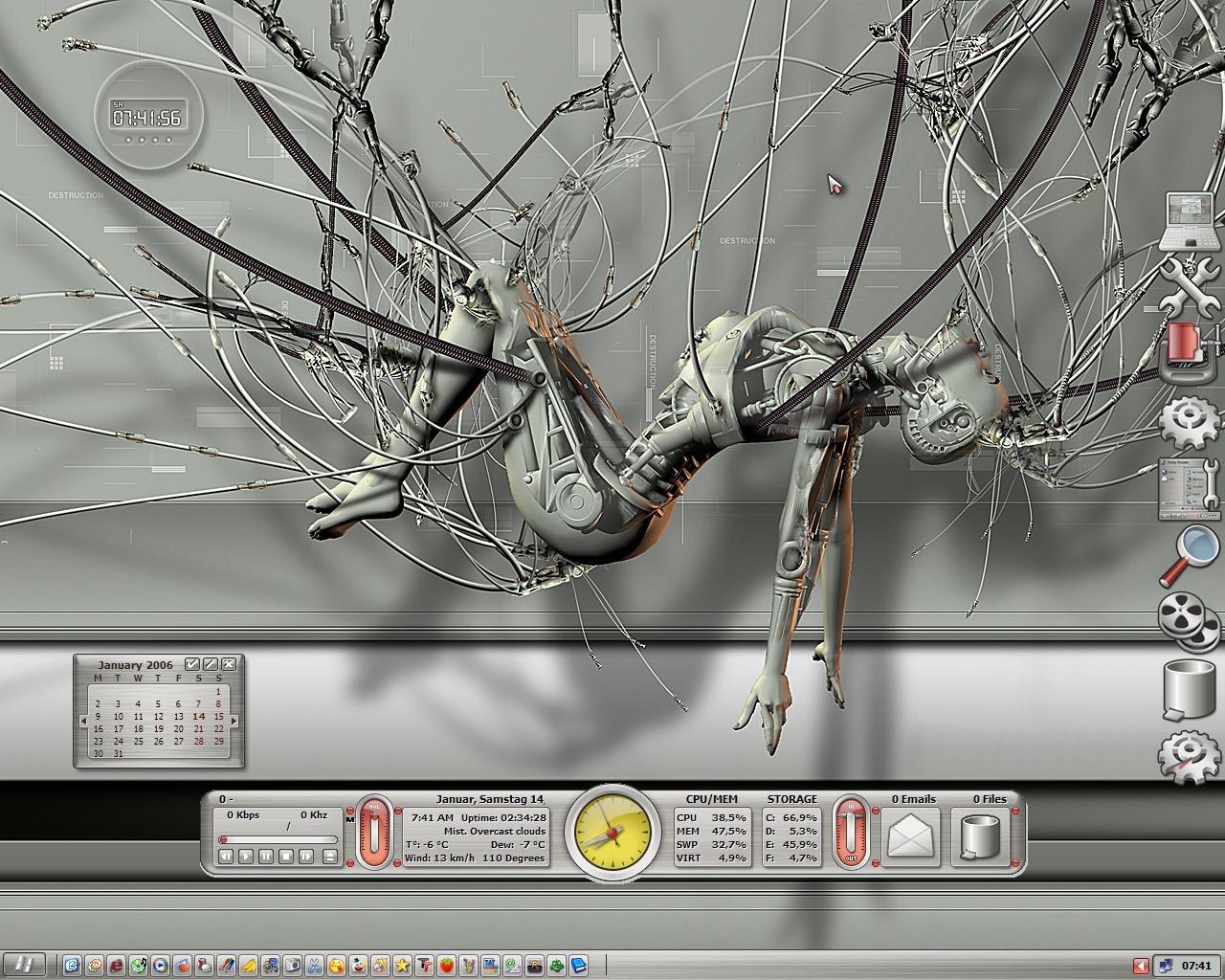Click the calendar edit pencil button
The height and width of the screenshot is (980, 1225).
(x=211, y=664)
